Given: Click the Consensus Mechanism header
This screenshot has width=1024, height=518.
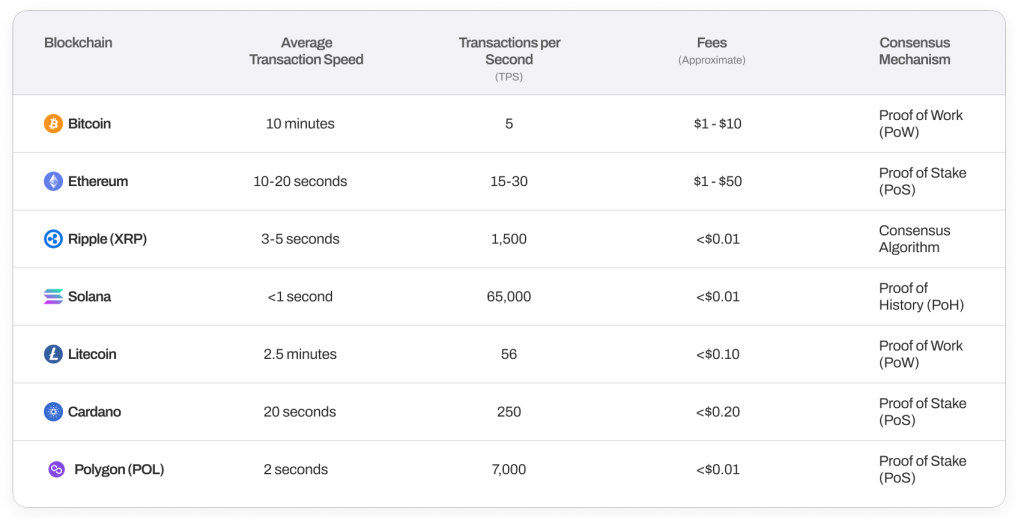Looking at the screenshot, I should 914,51.
